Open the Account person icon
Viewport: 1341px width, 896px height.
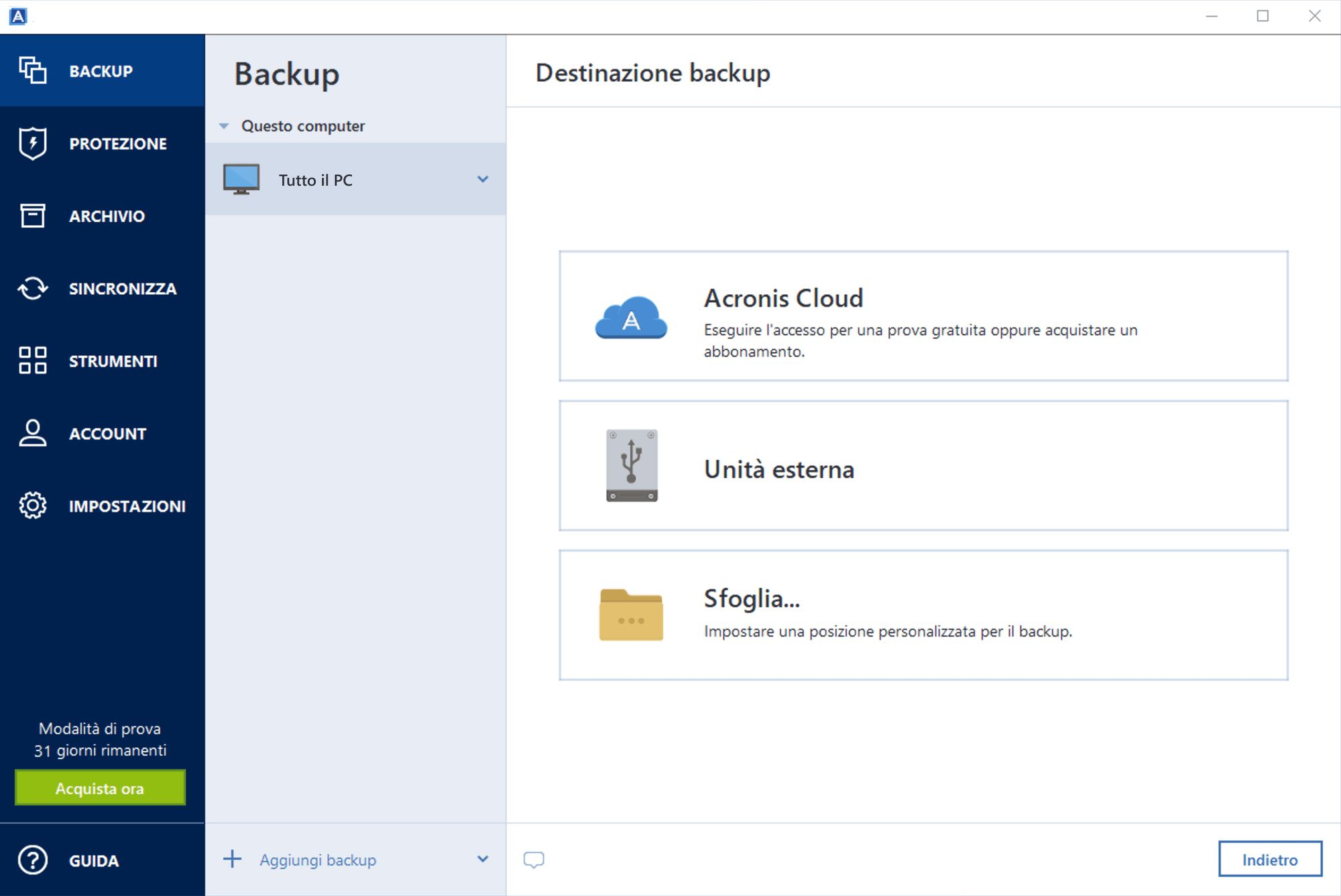click(x=32, y=434)
